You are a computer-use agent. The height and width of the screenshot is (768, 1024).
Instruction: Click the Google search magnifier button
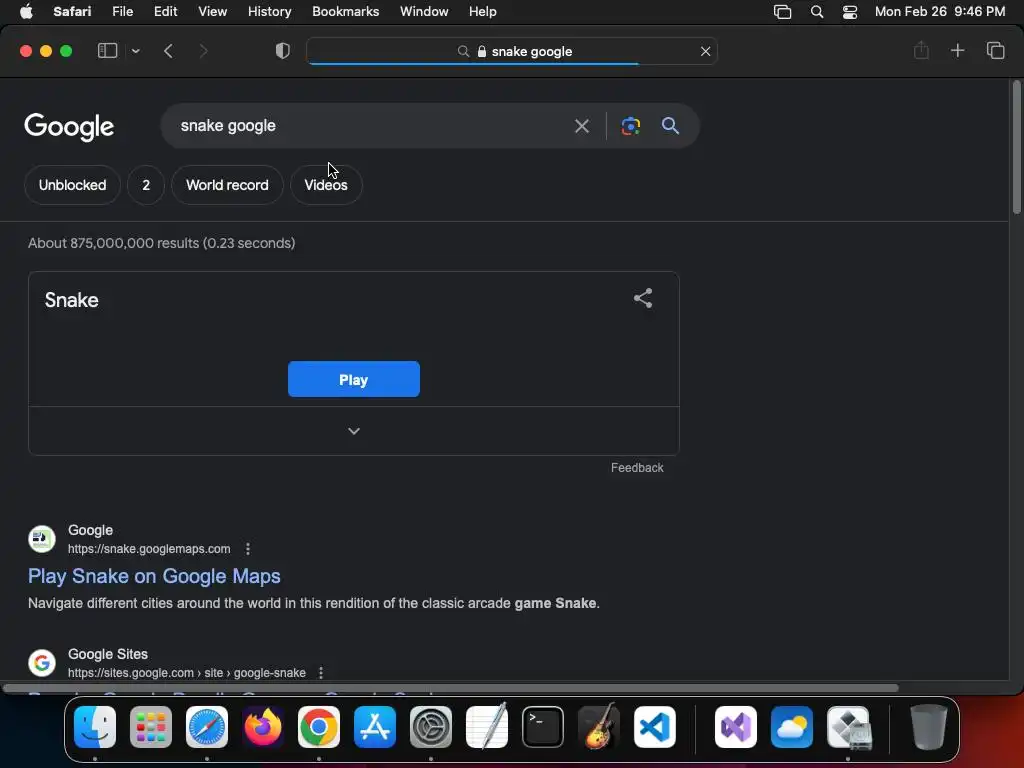pyautogui.click(x=670, y=125)
